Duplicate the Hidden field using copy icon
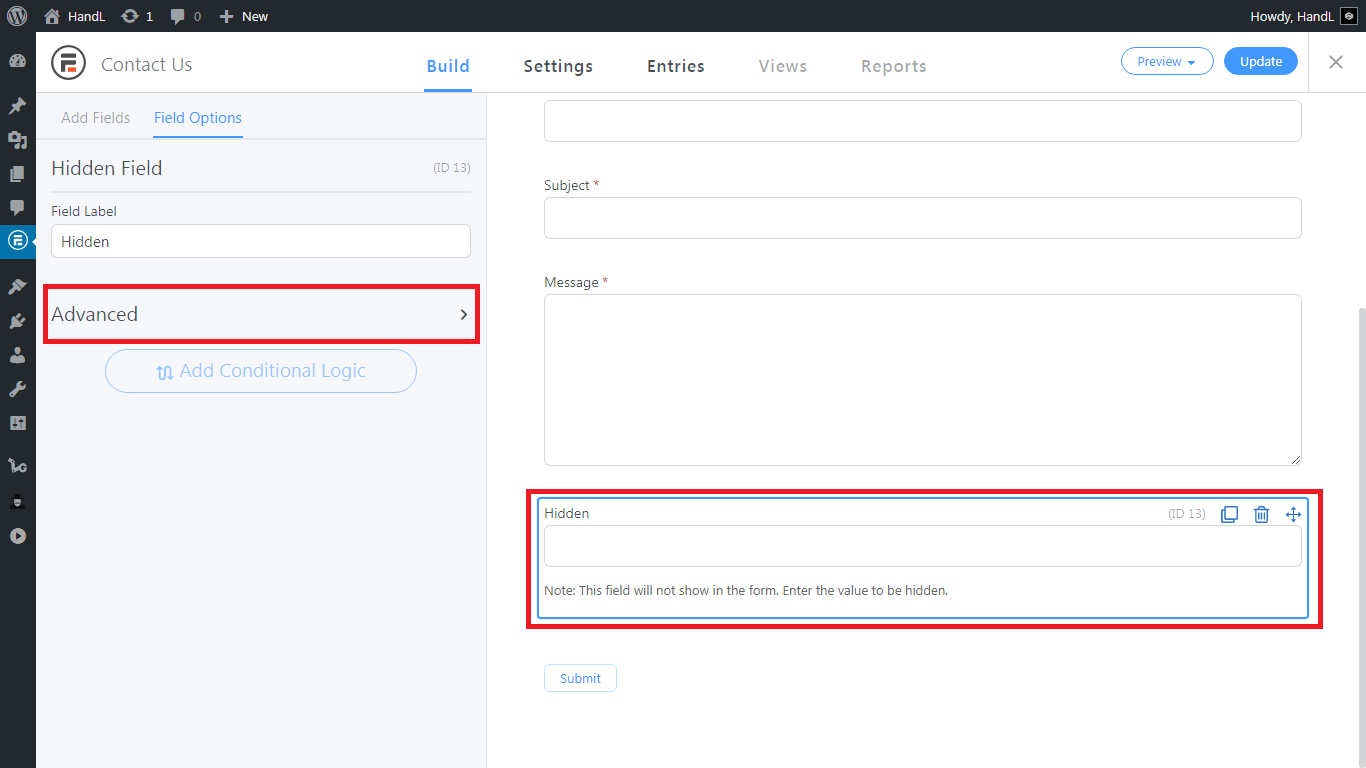 click(x=1229, y=514)
